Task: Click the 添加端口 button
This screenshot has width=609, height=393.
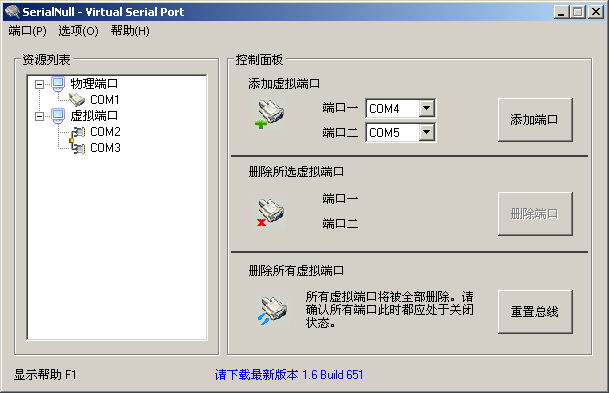Action: point(535,120)
